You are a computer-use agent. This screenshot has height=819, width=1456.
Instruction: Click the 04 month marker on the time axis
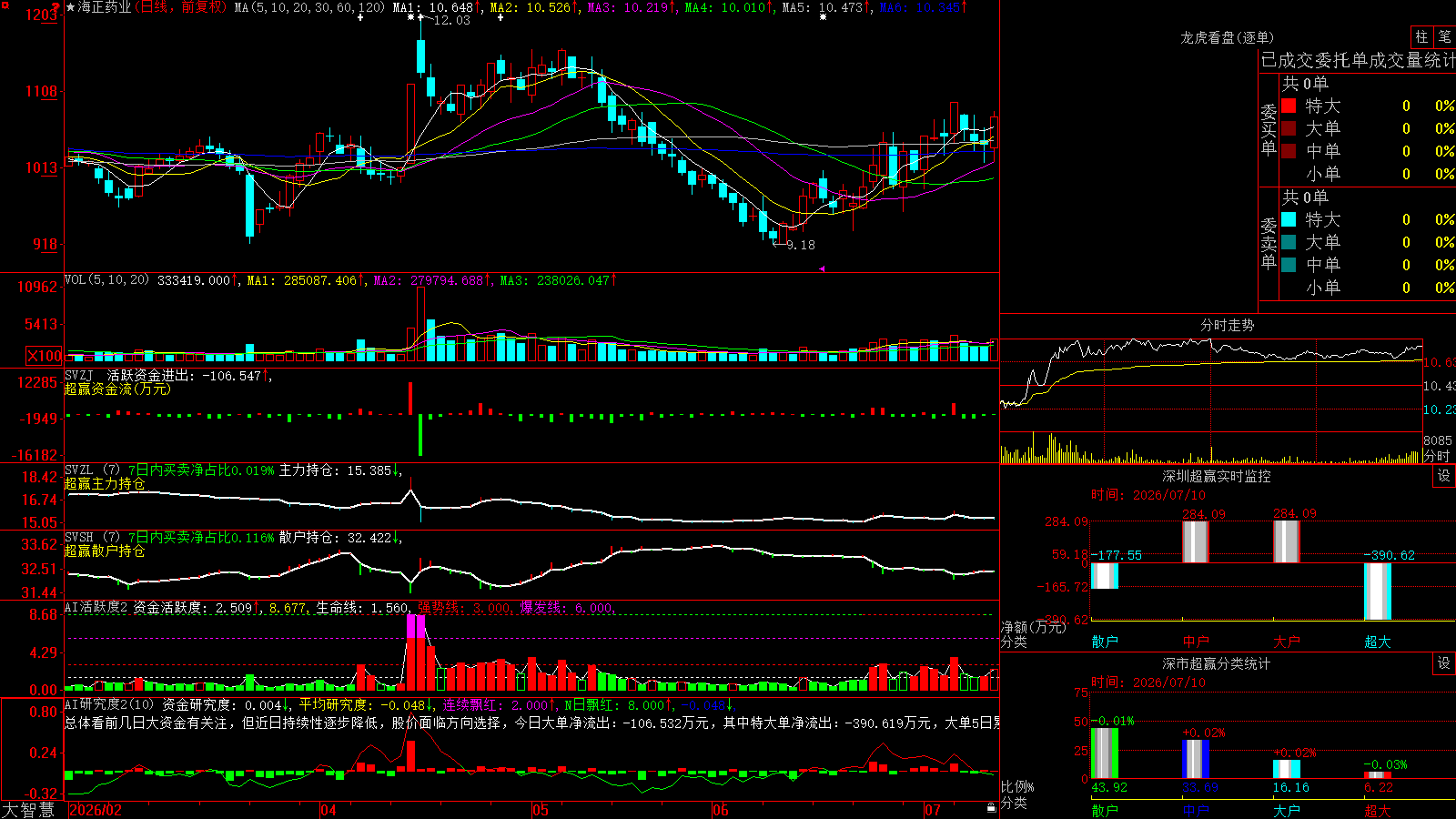click(329, 810)
